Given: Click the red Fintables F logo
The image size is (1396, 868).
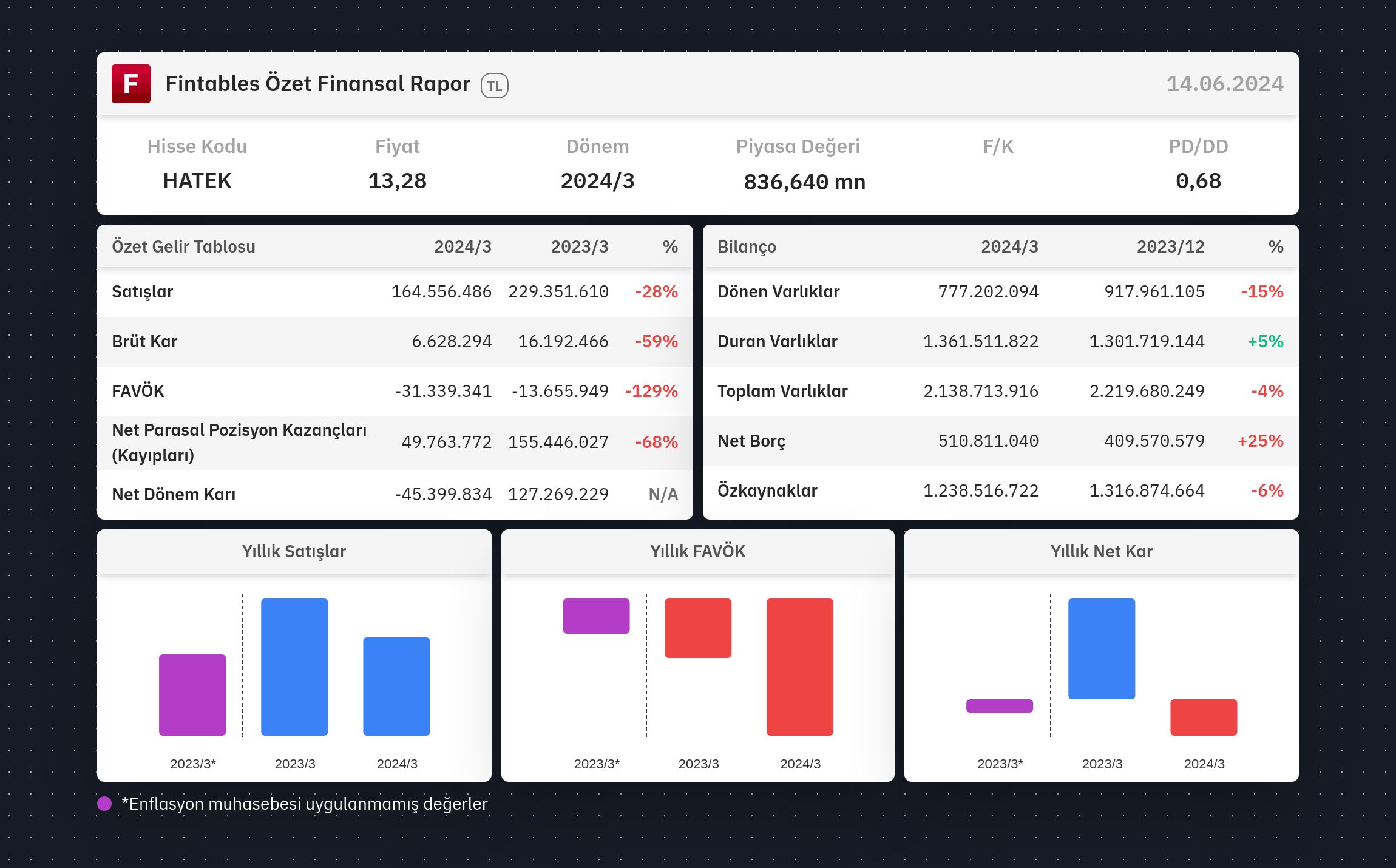Looking at the screenshot, I should (131, 84).
